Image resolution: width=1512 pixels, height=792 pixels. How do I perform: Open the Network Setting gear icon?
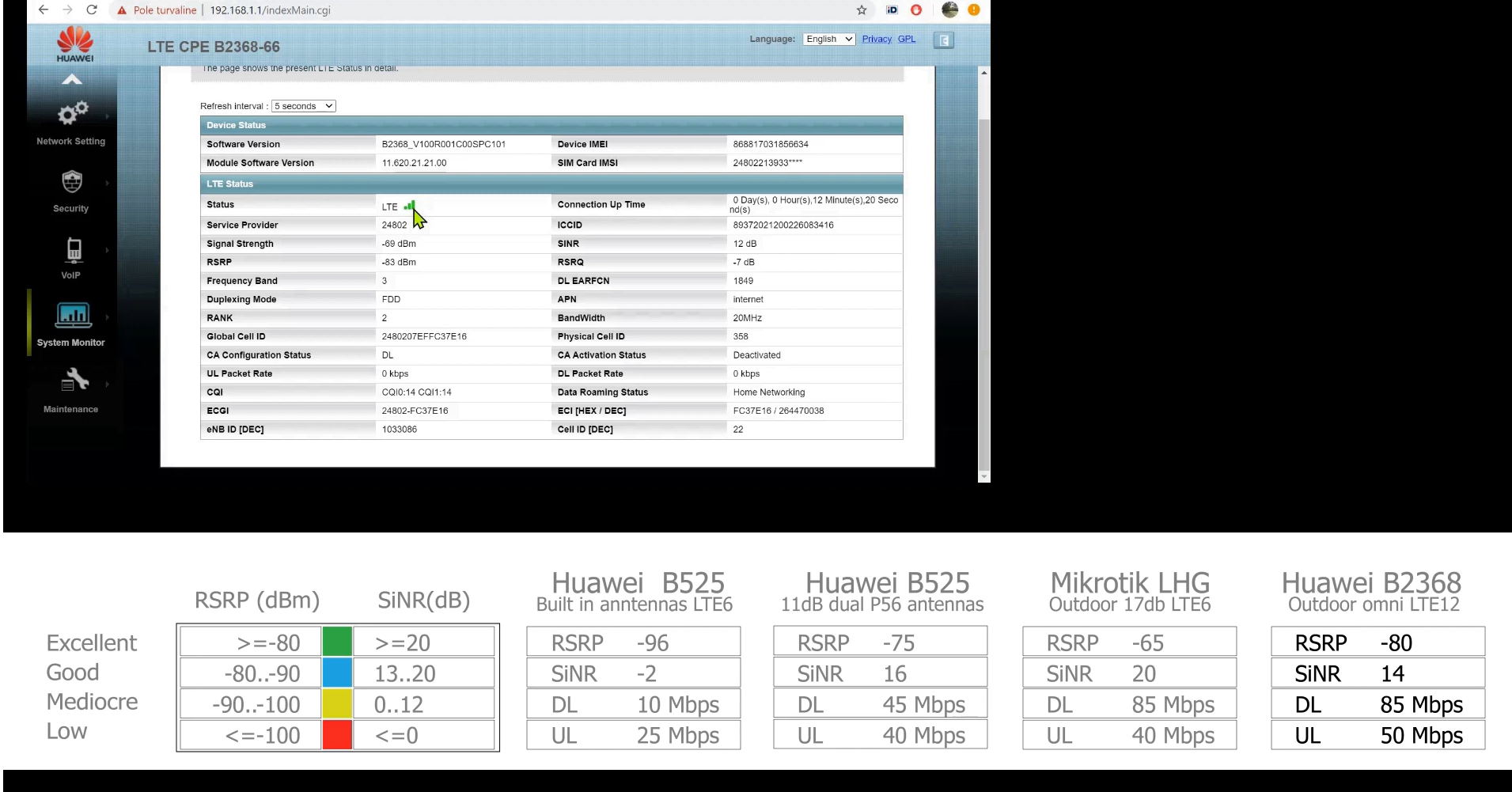(72, 114)
